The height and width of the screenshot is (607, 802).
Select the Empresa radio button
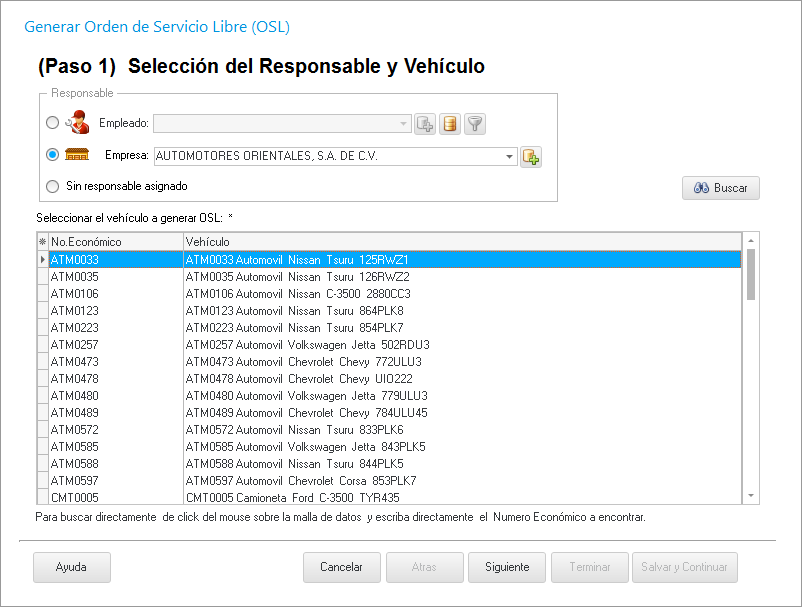53,155
